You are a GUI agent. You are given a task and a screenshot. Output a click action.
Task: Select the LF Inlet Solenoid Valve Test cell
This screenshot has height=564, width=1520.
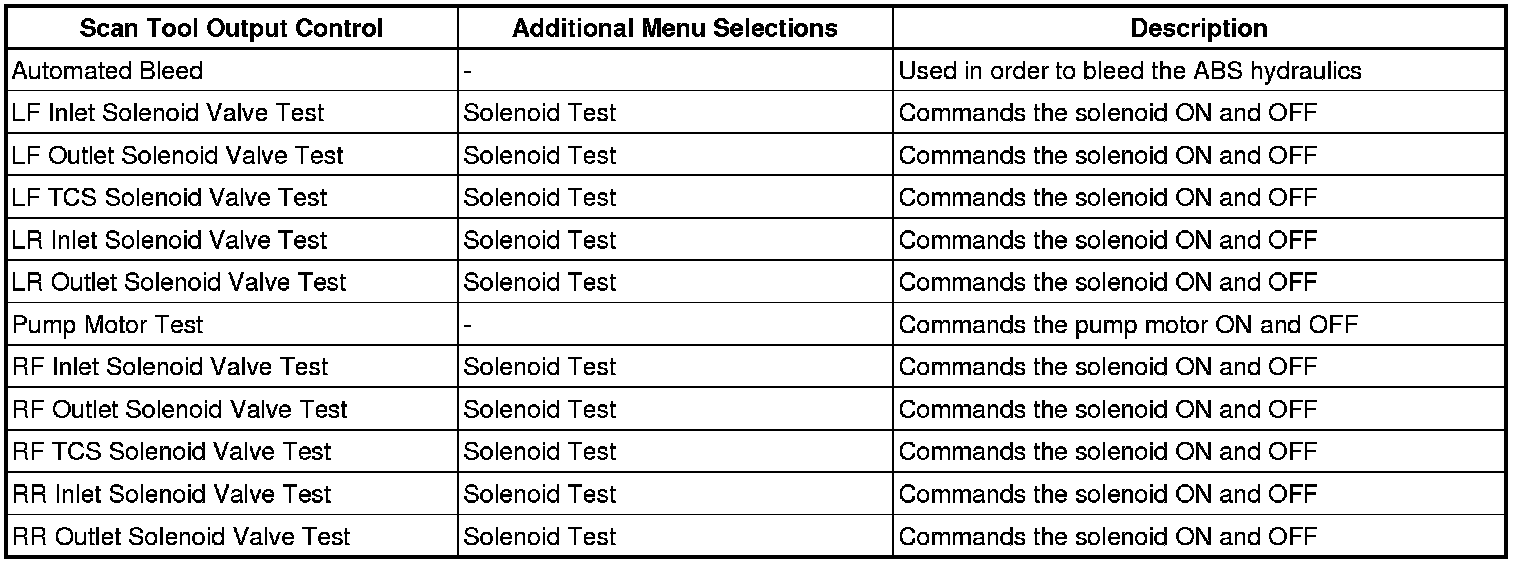tap(169, 113)
